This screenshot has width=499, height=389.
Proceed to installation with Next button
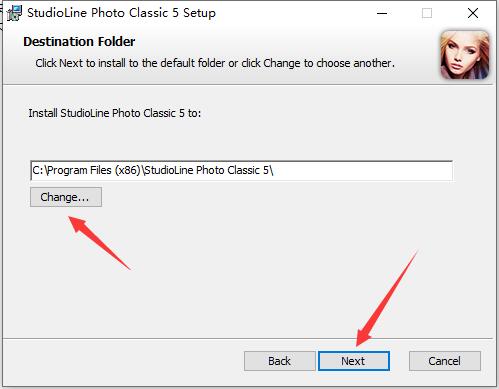pyautogui.click(x=354, y=361)
